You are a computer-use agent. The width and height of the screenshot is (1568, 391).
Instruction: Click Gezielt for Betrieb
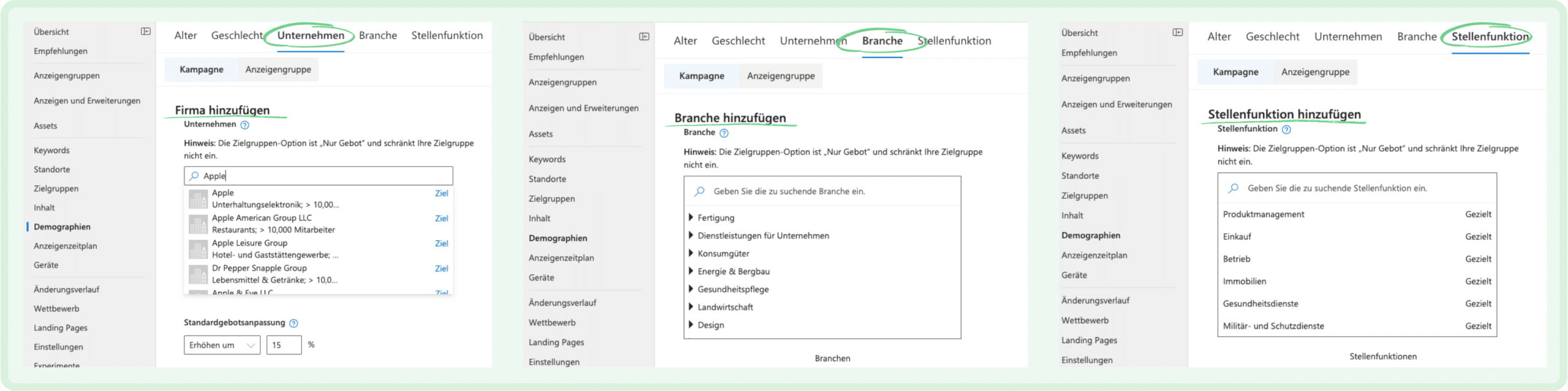1478,259
